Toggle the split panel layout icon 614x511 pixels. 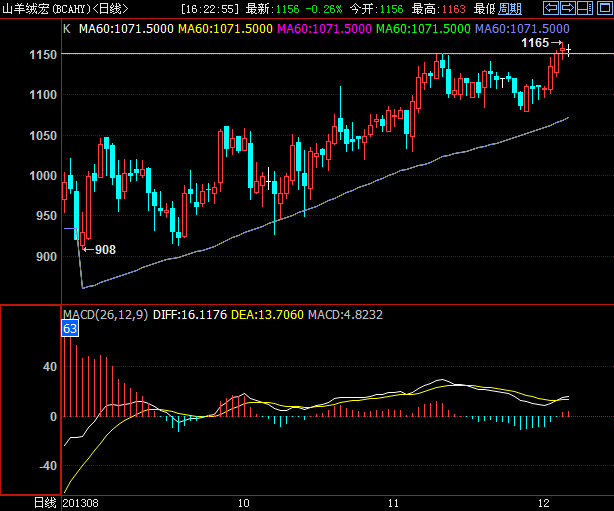coord(585,8)
